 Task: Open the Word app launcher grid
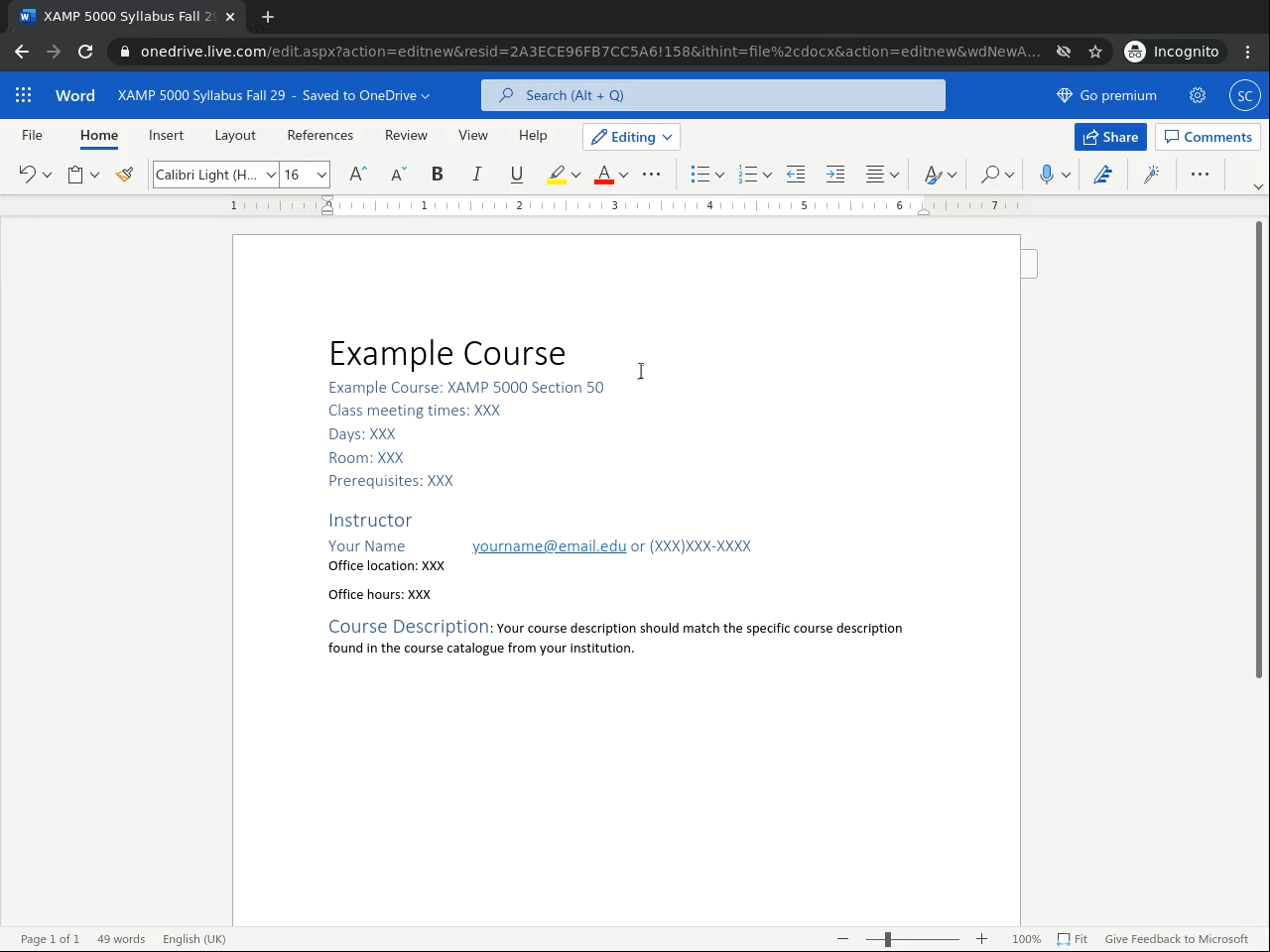click(24, 95)
